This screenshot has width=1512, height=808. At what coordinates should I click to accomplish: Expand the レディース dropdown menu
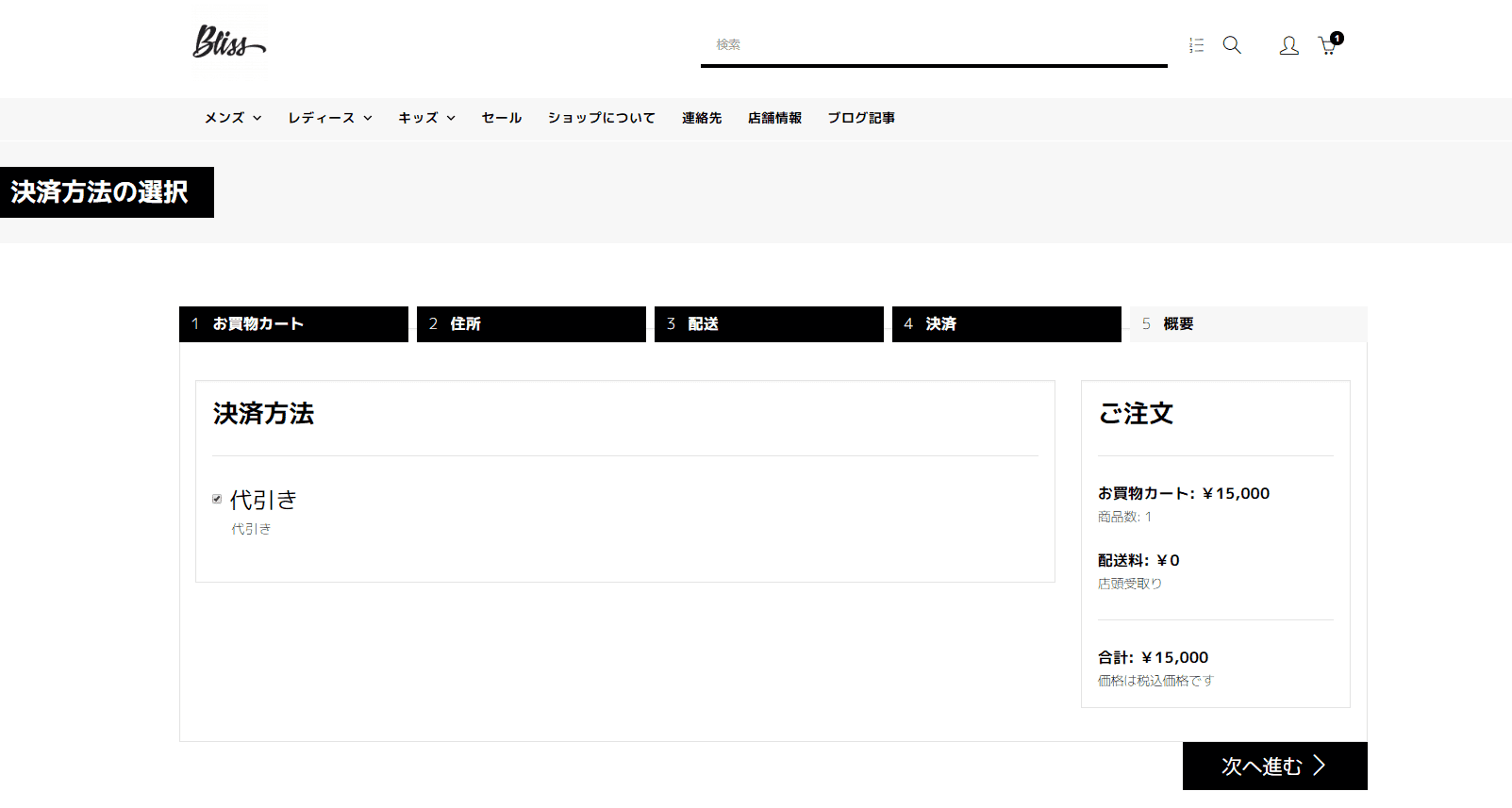(330, 118)
